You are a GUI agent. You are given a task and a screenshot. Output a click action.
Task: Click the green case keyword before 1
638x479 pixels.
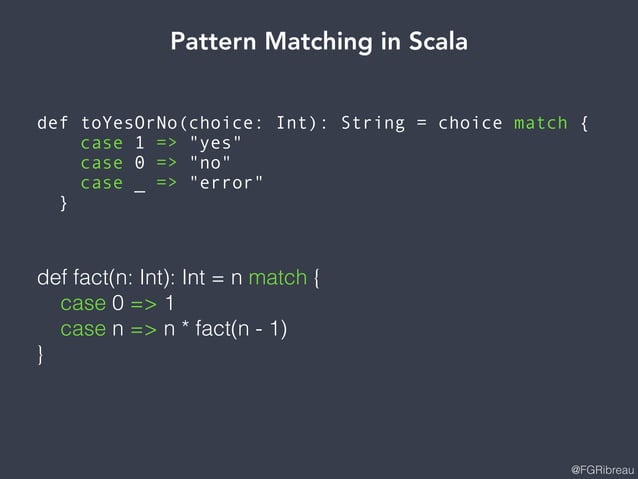point(101,144)
